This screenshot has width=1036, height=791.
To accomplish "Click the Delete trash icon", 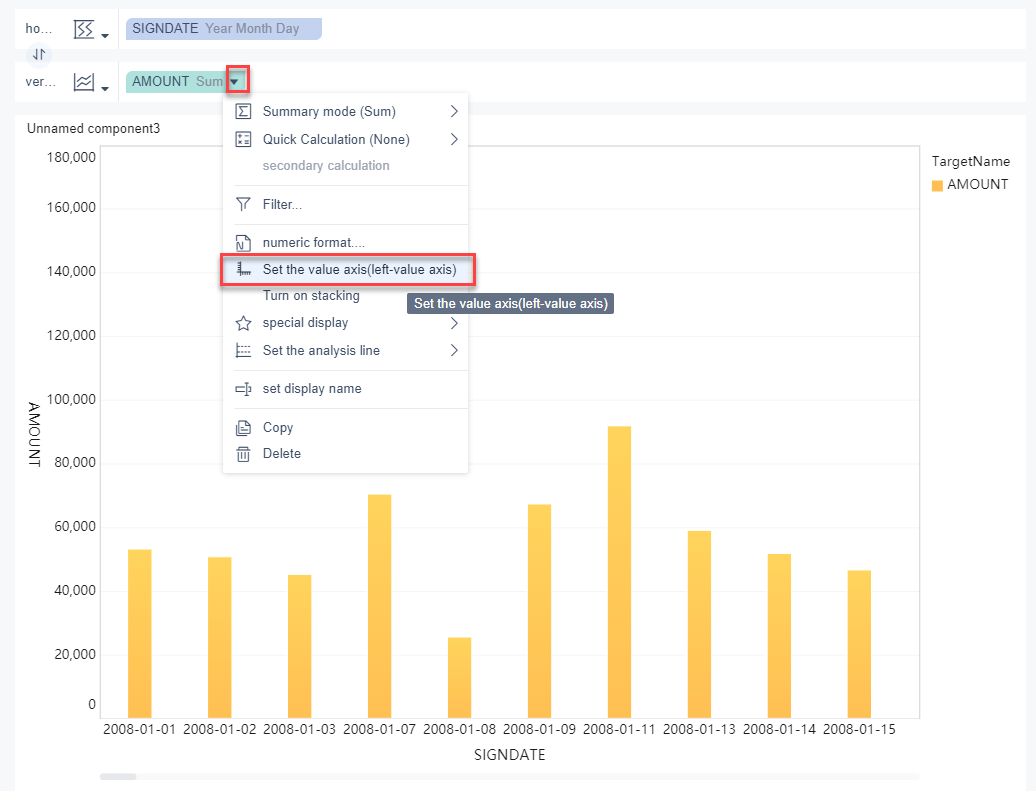I will (x=243, y=454).
